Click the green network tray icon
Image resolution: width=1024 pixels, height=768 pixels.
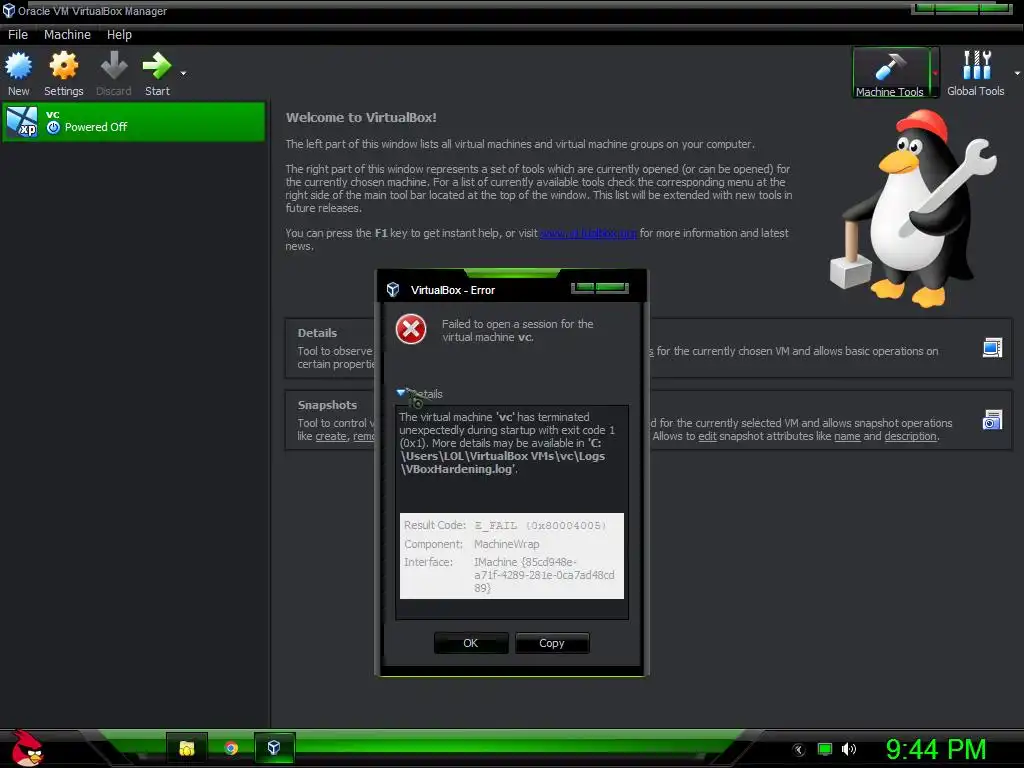(x=825, y=749)
